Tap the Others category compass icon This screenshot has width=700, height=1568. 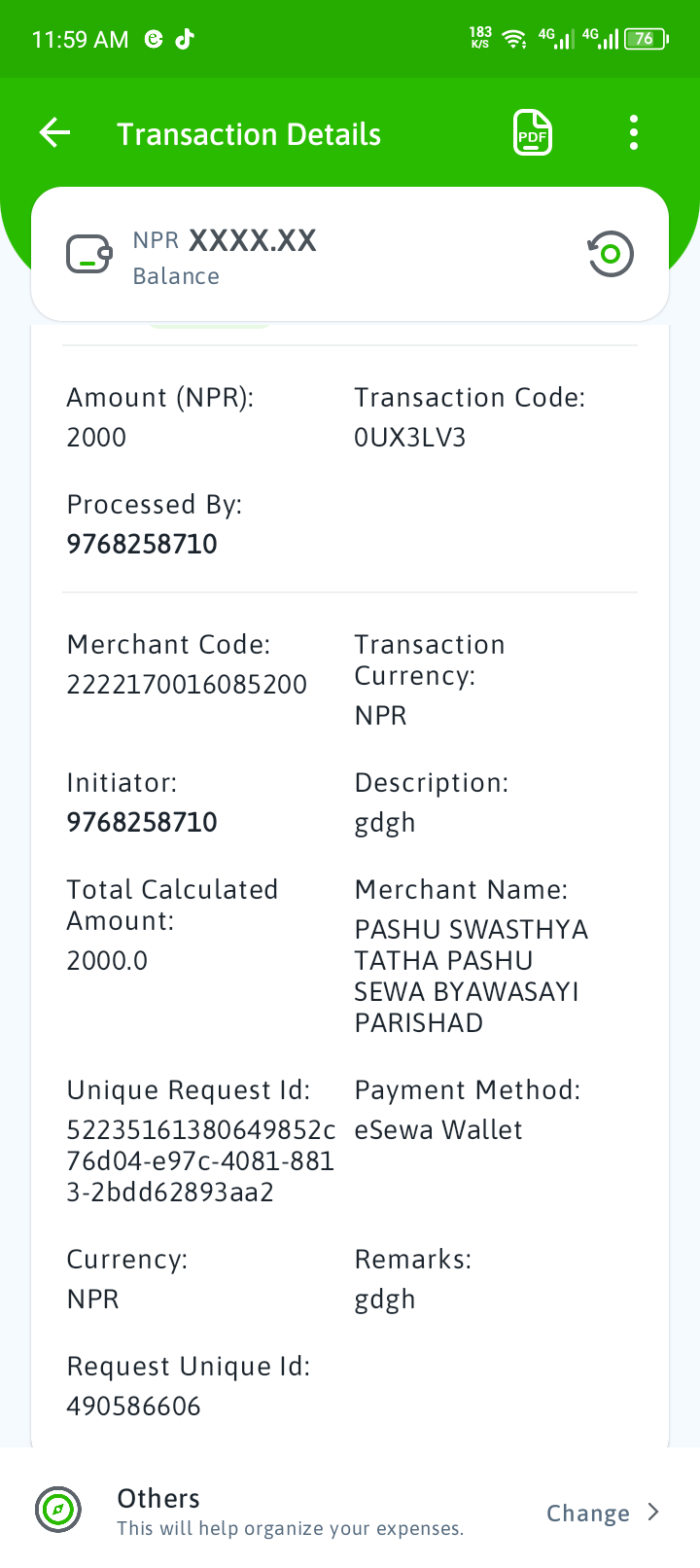tap(58, 1511)
